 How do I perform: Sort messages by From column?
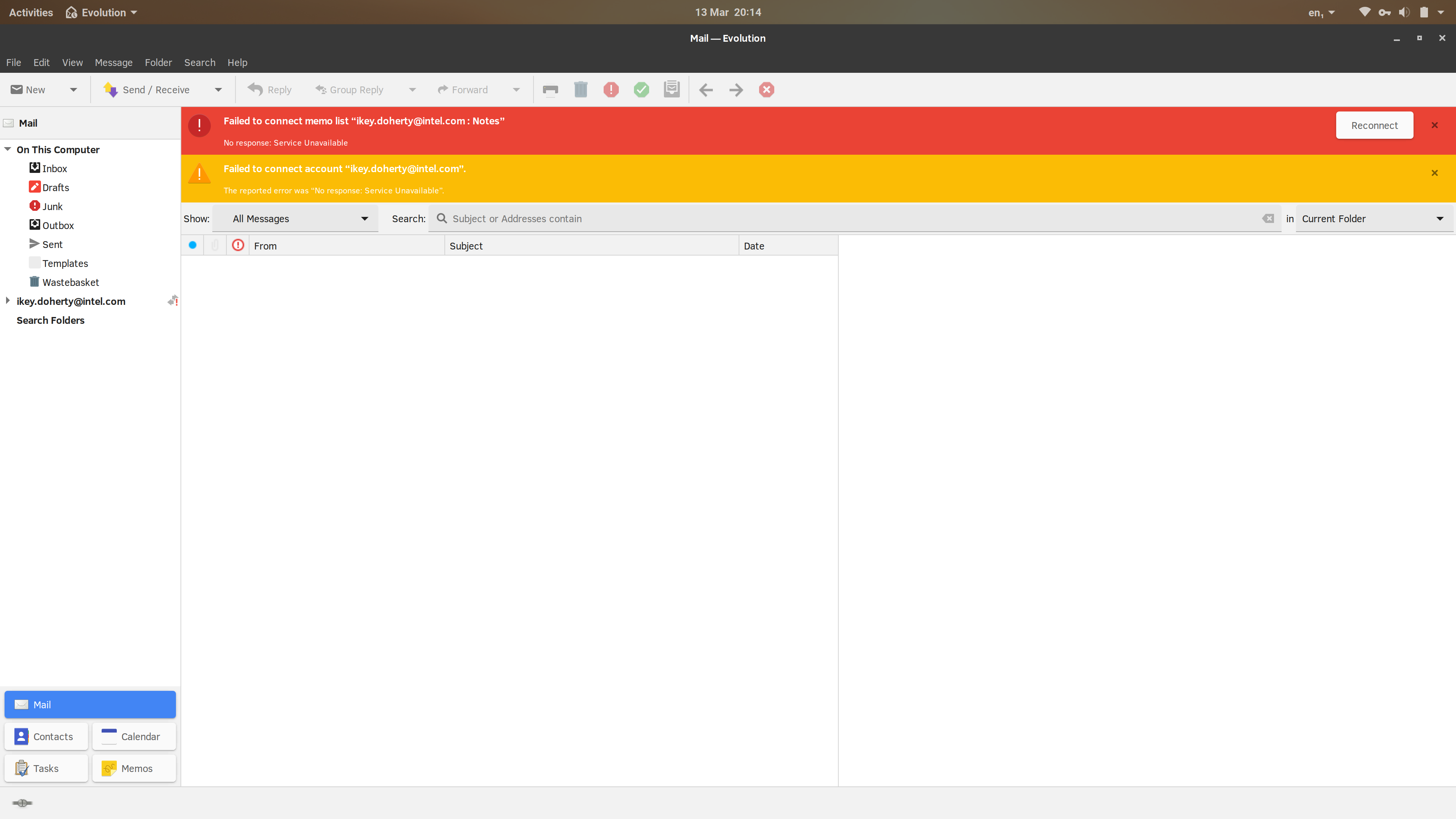pyautogui.click(x=347, y=245)
